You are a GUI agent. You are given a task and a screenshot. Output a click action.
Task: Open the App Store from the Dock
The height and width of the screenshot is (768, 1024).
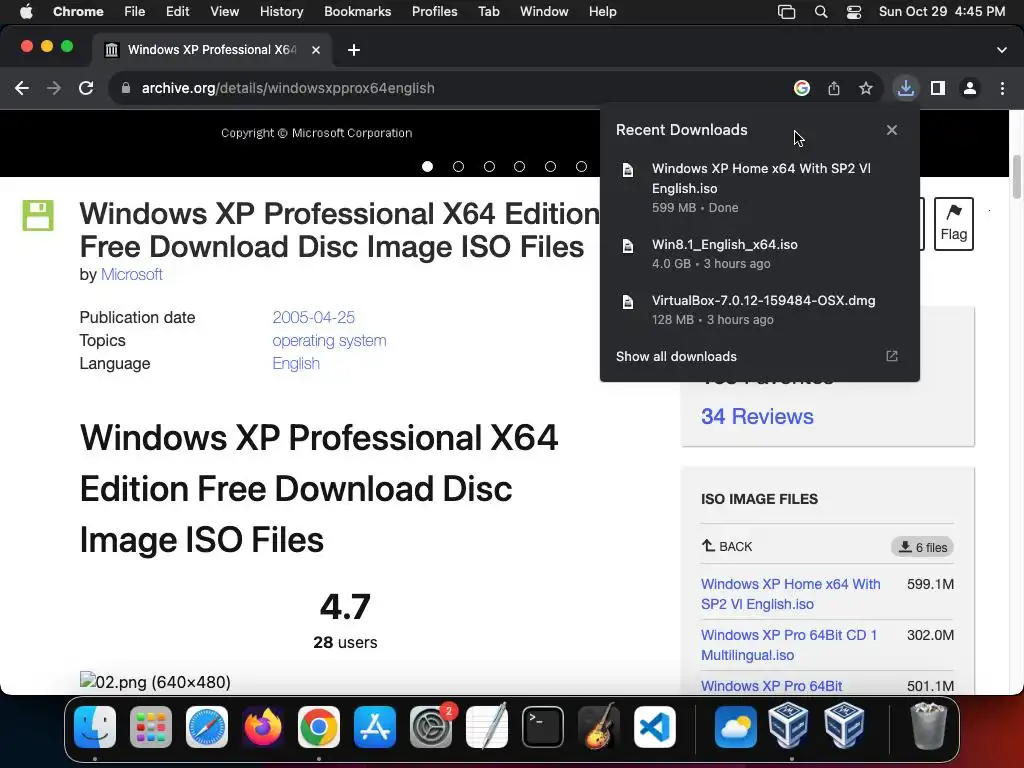pyautogui.click(x=375, y=727)
